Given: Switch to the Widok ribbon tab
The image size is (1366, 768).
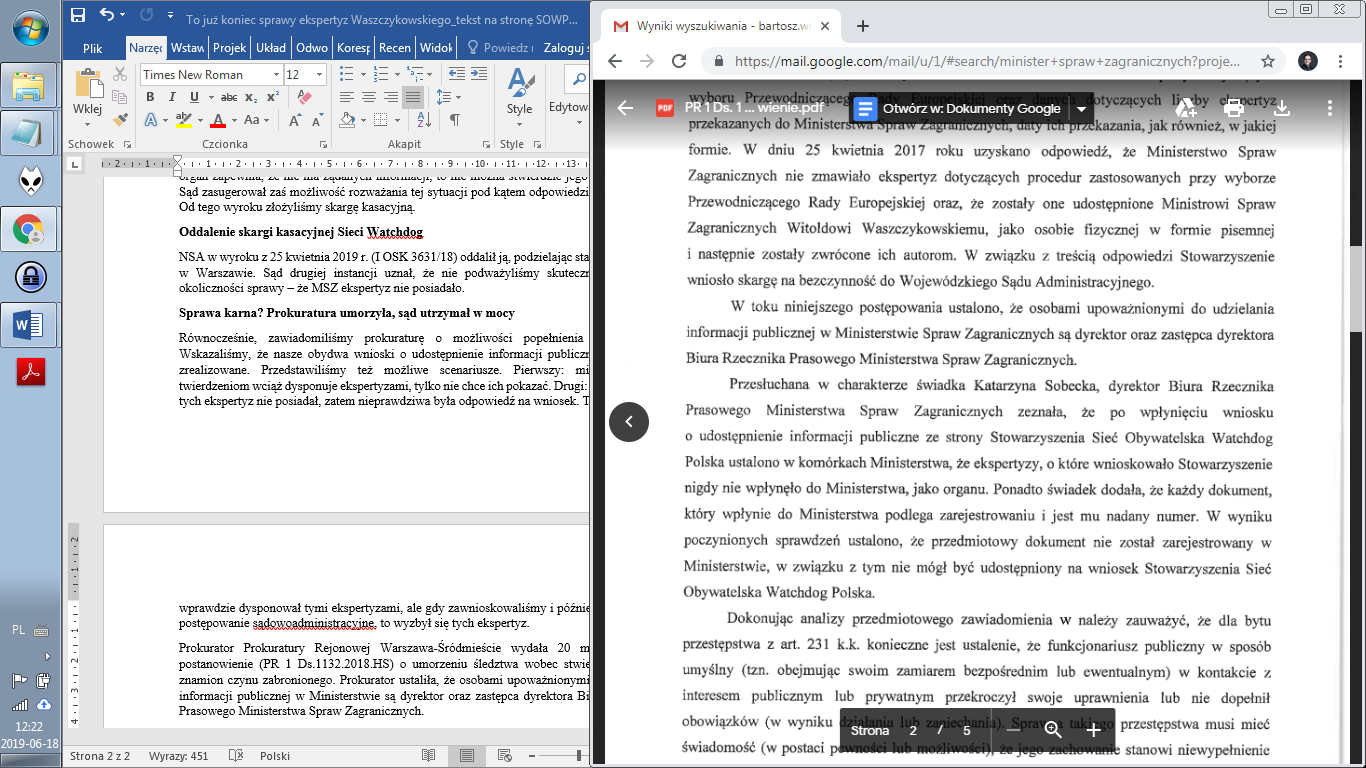Looking at the screenshot, I should pyautogui.click(x=436, y=48).
